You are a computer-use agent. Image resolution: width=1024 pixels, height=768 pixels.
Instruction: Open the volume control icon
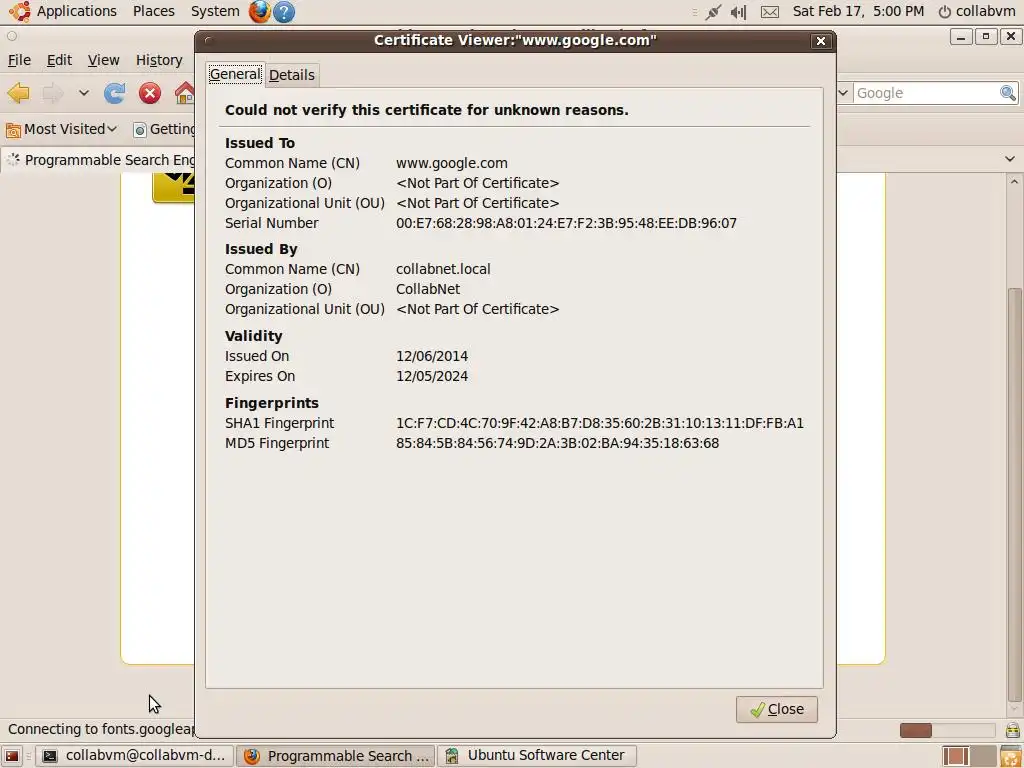[x=738, y=12]
